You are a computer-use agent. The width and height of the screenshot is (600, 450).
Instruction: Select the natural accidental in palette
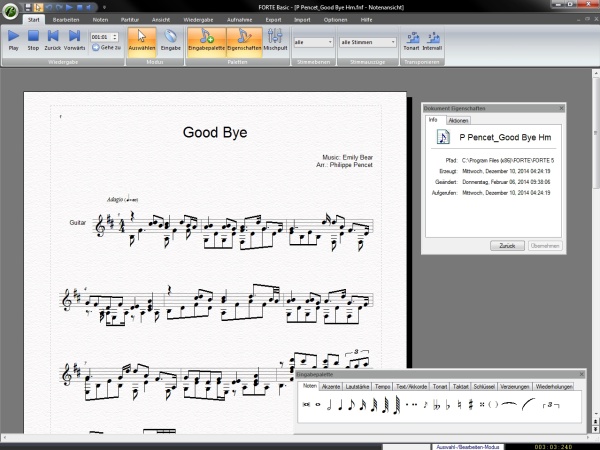(x=459, y=405)
